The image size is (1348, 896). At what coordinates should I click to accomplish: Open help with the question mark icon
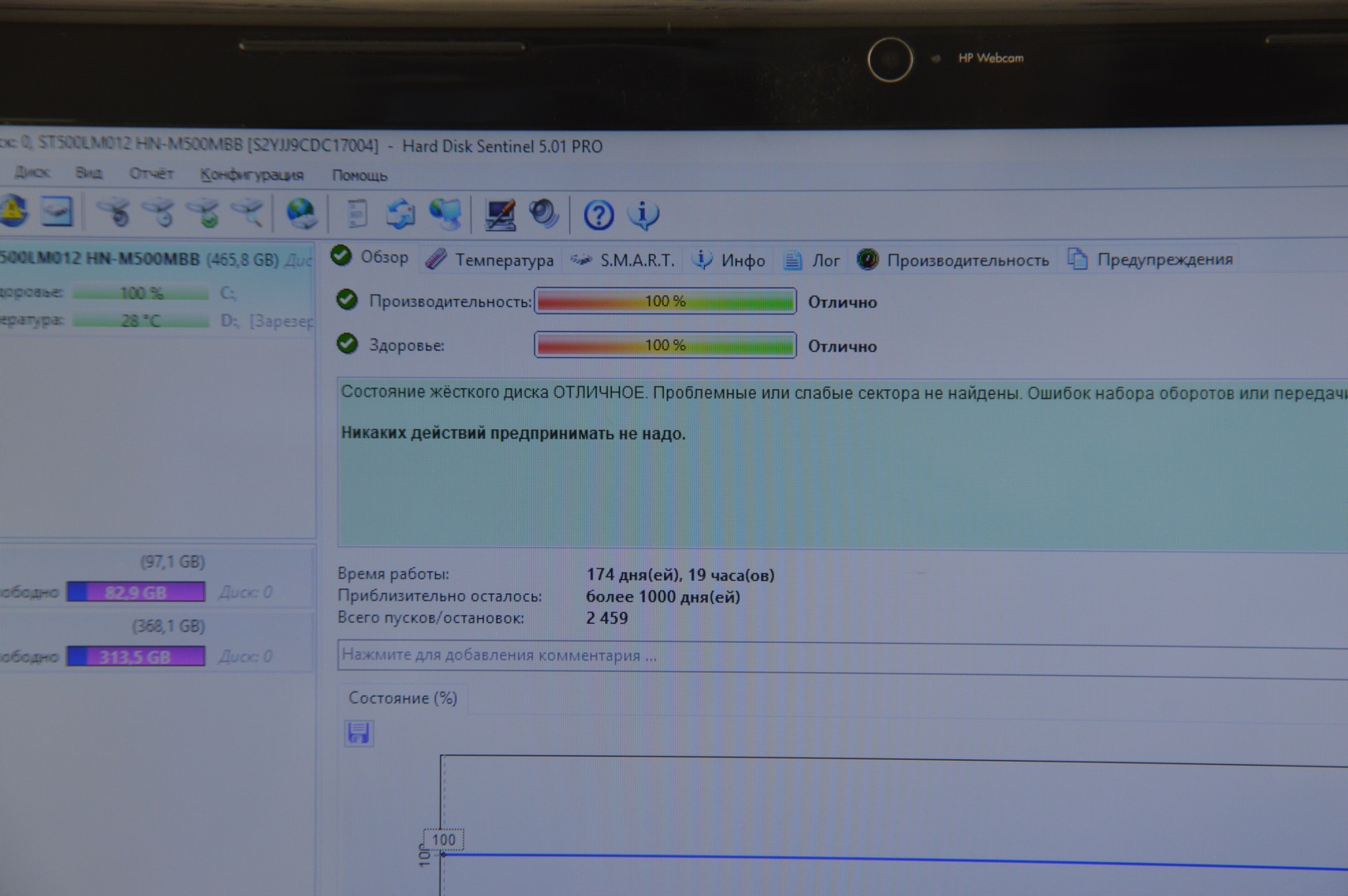click(598, 216)
